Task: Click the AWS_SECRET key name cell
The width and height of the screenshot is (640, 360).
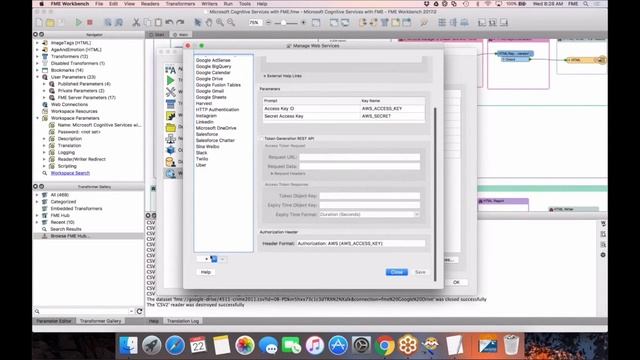Action: click(392, 116)
